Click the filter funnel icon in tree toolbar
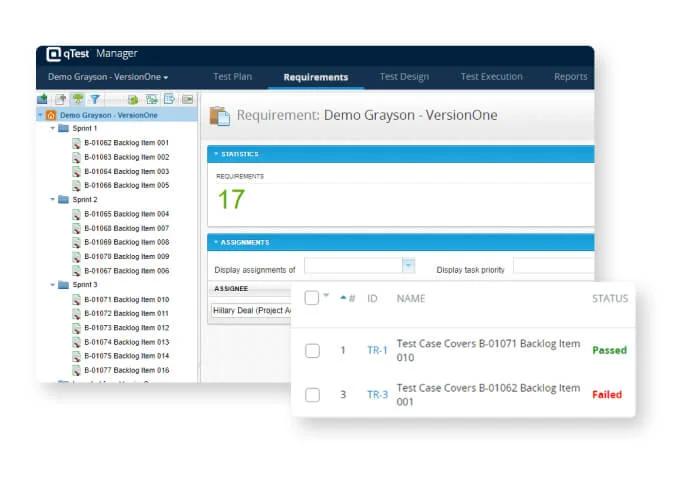680x480 pixels. pyautogui.click(x=95, y=99)
